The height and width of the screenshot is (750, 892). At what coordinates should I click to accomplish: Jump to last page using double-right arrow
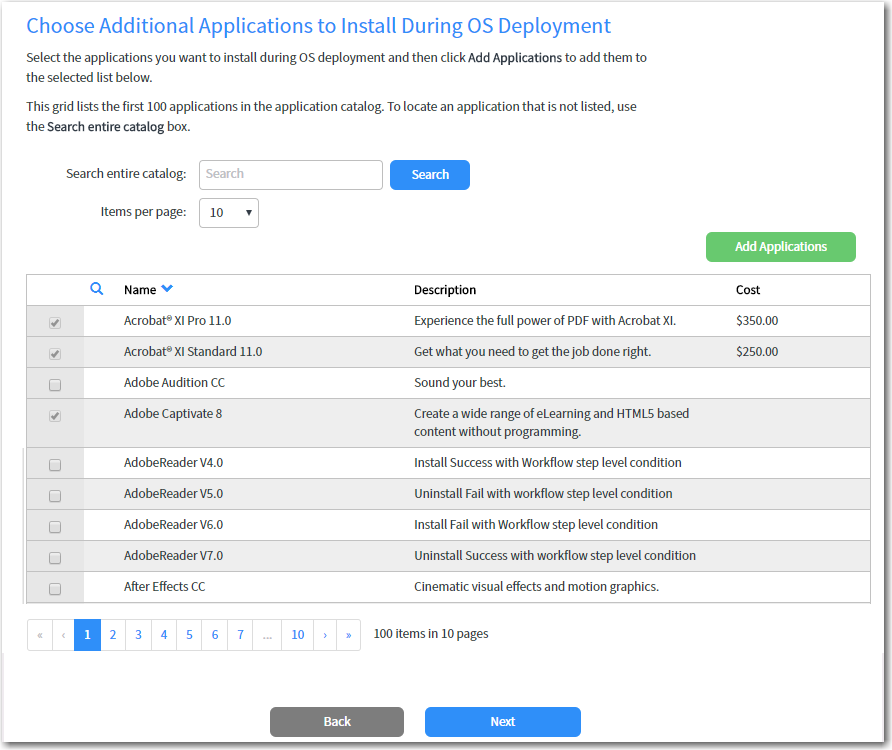coord(349,635)
